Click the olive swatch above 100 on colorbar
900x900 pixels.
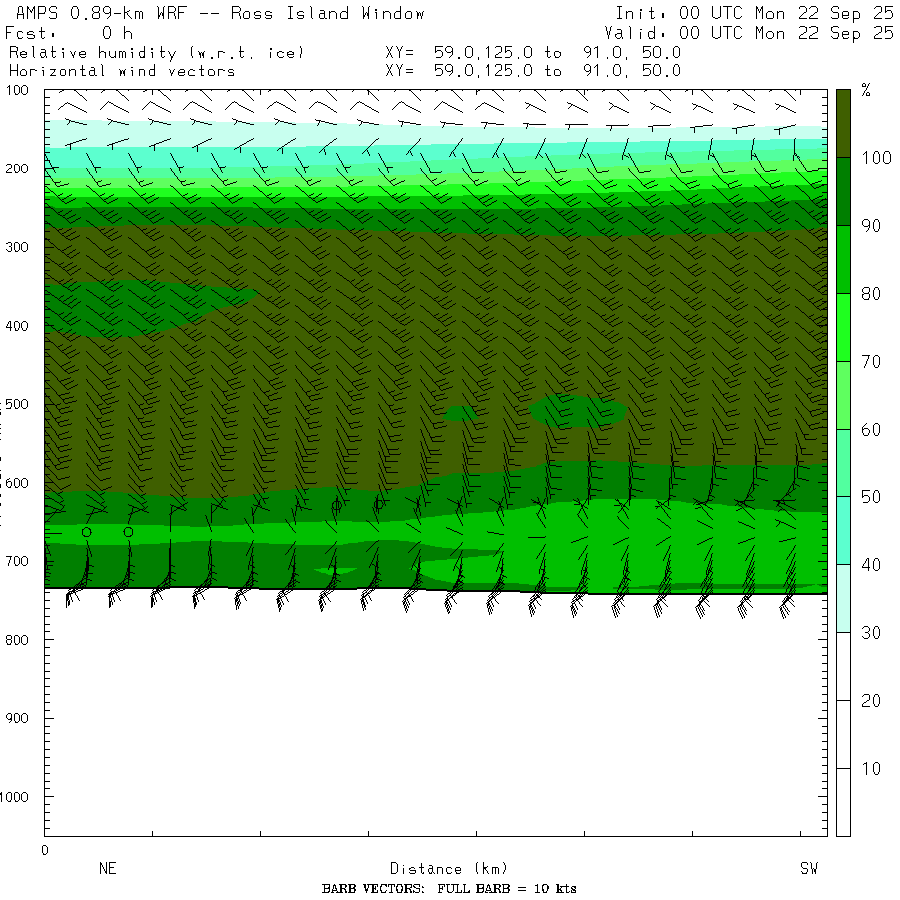843,123
